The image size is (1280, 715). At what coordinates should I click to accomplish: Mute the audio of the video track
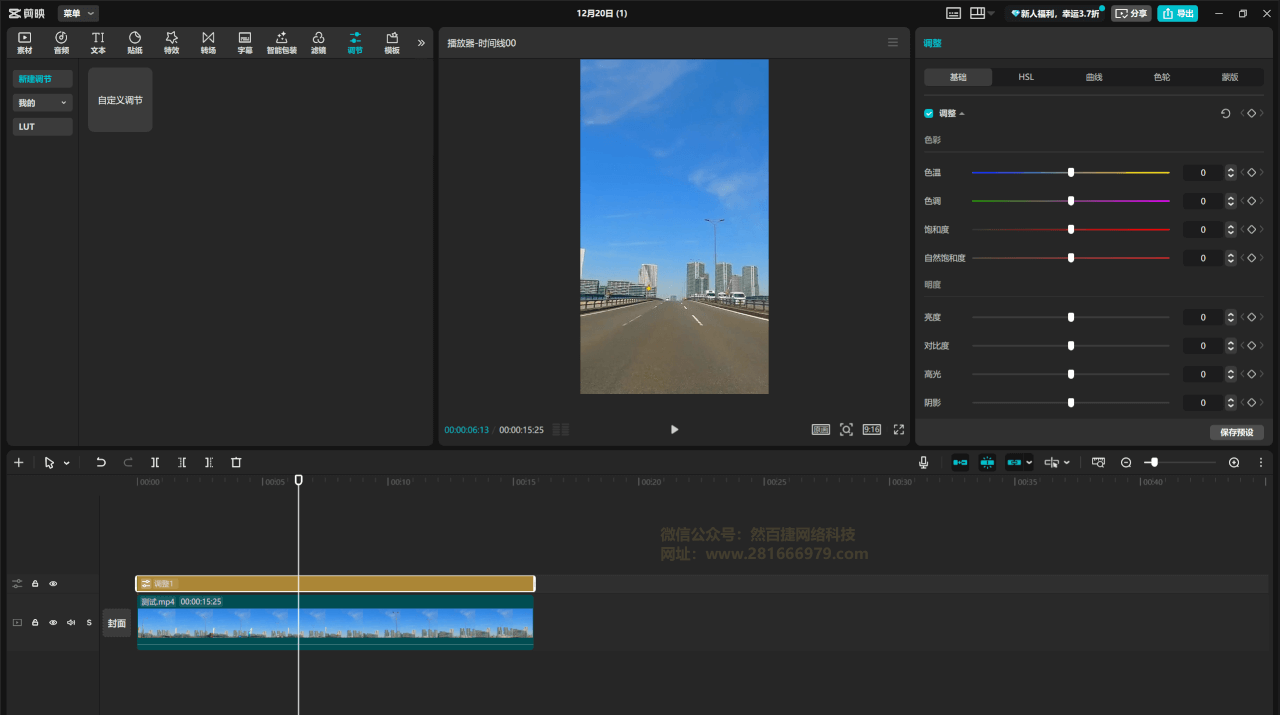pyautogui.click(x=71, y=622)
